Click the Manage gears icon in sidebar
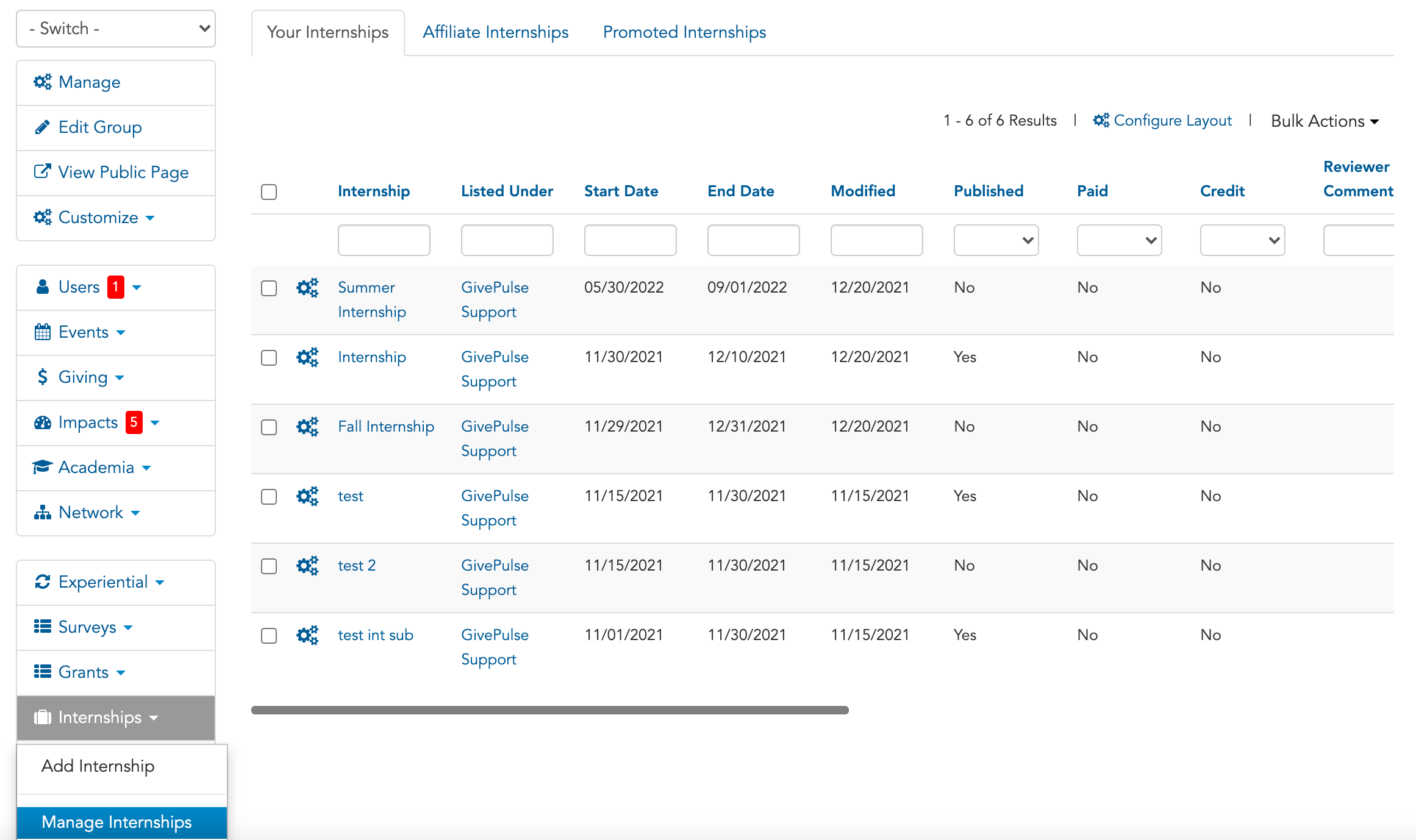This screenshot has width=1416, height=840. pos(43,82)
